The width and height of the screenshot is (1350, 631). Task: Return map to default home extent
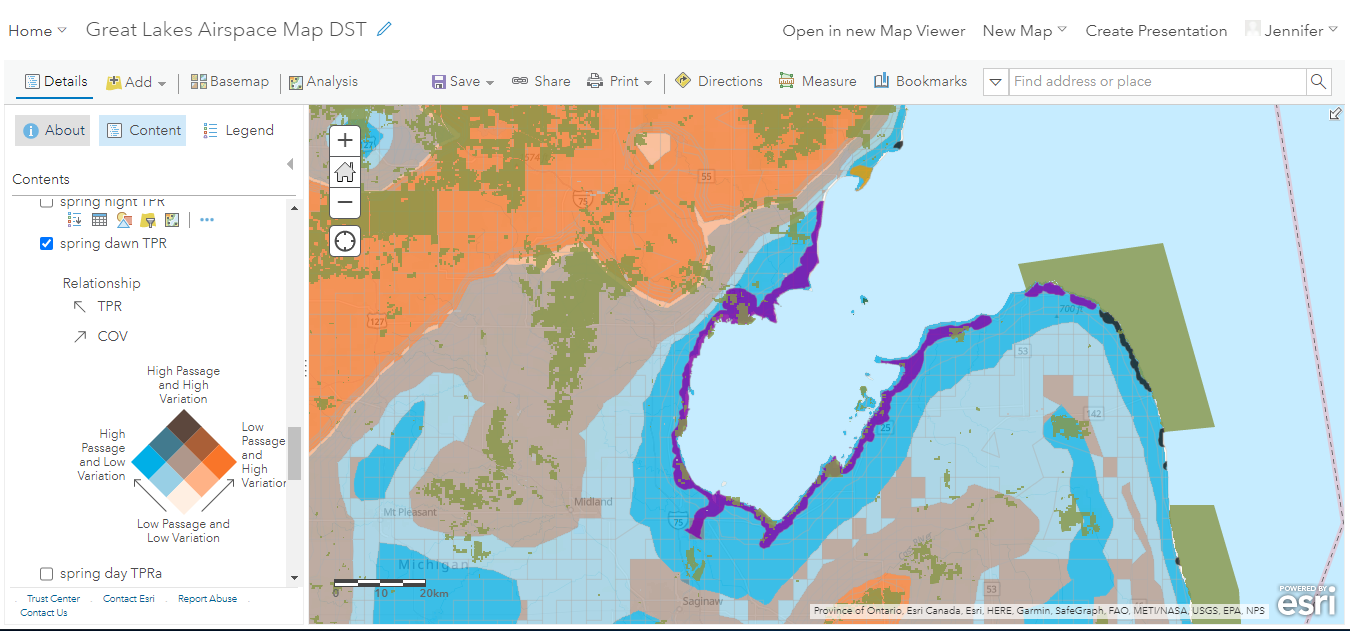pos(345,172)
